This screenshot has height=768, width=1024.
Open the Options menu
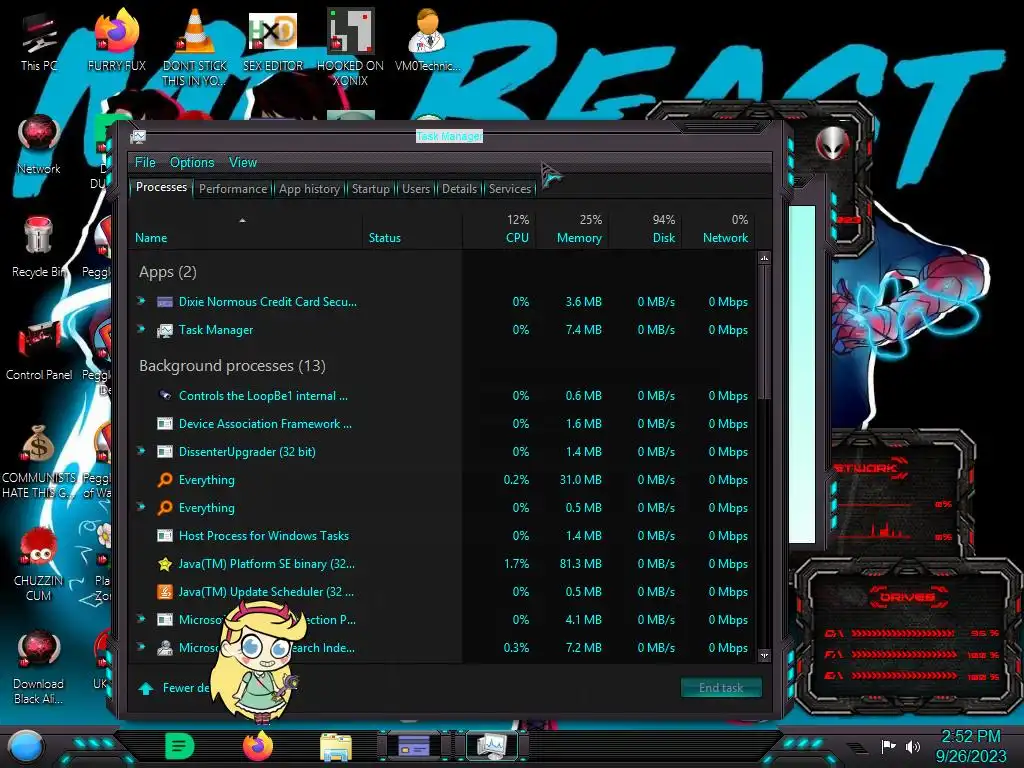coord(192,163)
